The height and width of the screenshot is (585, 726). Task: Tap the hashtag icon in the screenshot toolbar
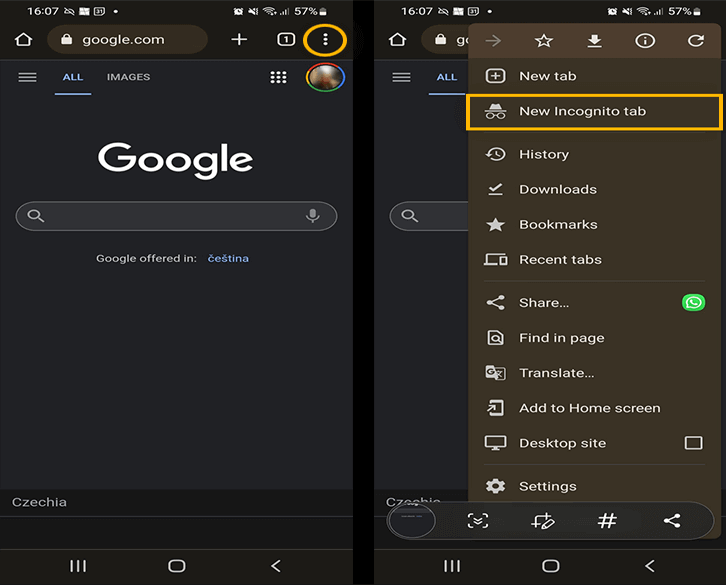607,521
